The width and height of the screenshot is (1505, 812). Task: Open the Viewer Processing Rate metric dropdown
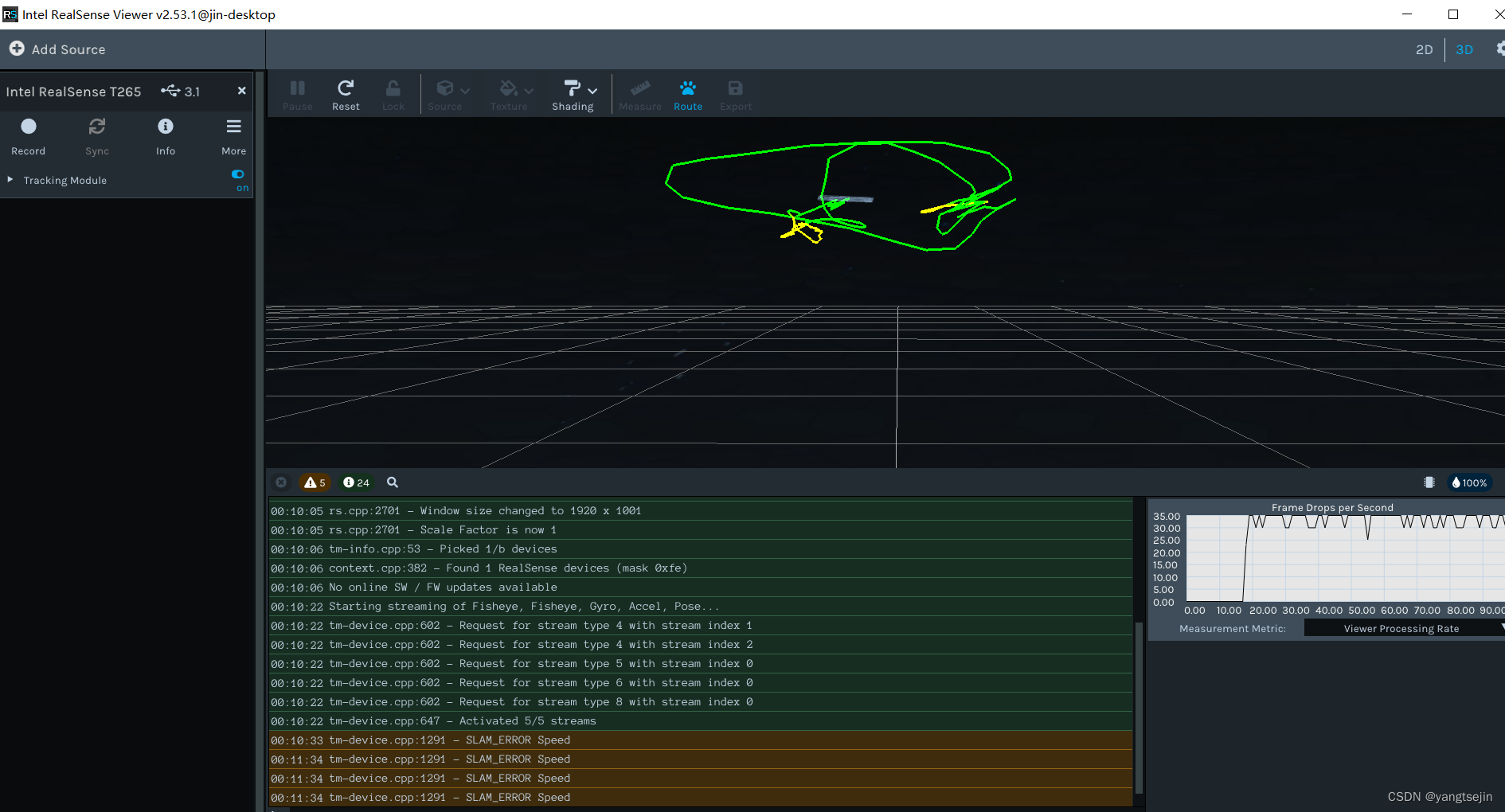click(1404, 629)
